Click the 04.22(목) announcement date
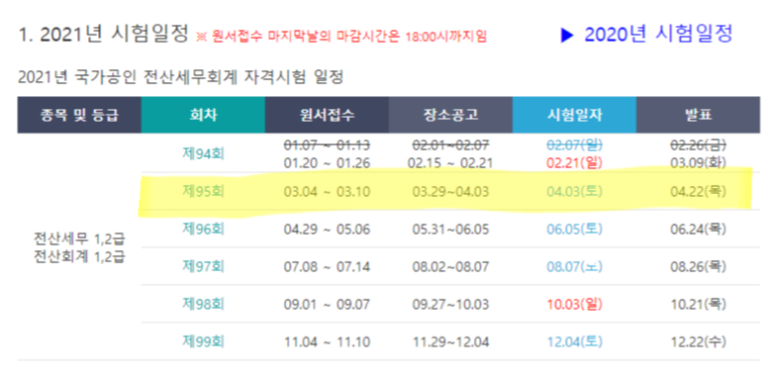 (x=698, y=191)
